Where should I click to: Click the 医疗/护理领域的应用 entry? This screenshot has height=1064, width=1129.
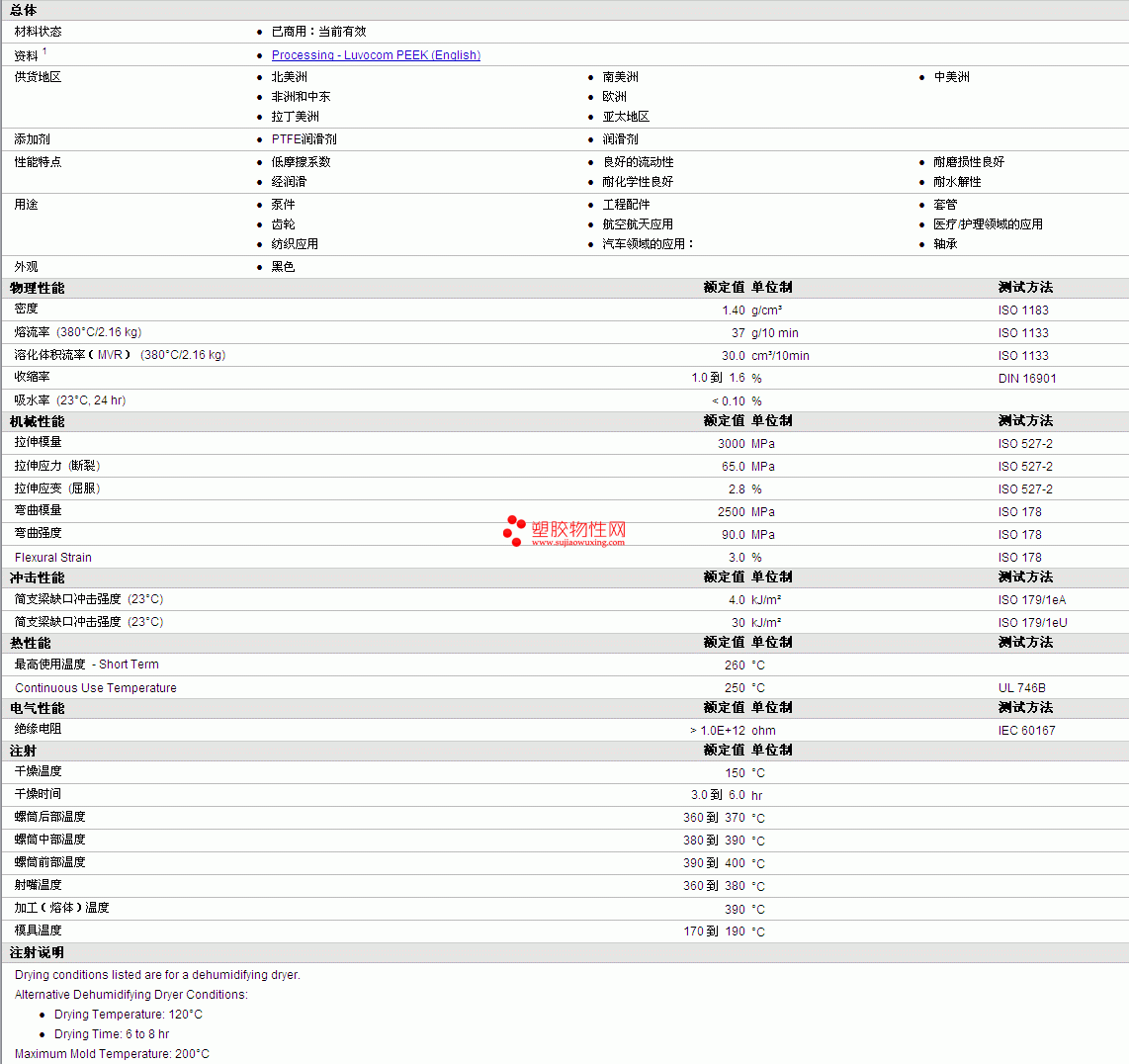(989, 224)
